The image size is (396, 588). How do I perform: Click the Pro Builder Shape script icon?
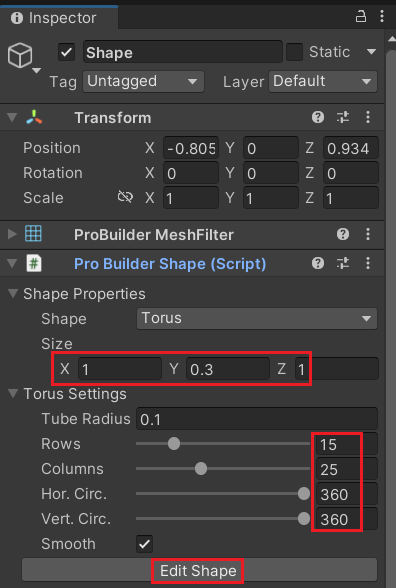point(34,263)
